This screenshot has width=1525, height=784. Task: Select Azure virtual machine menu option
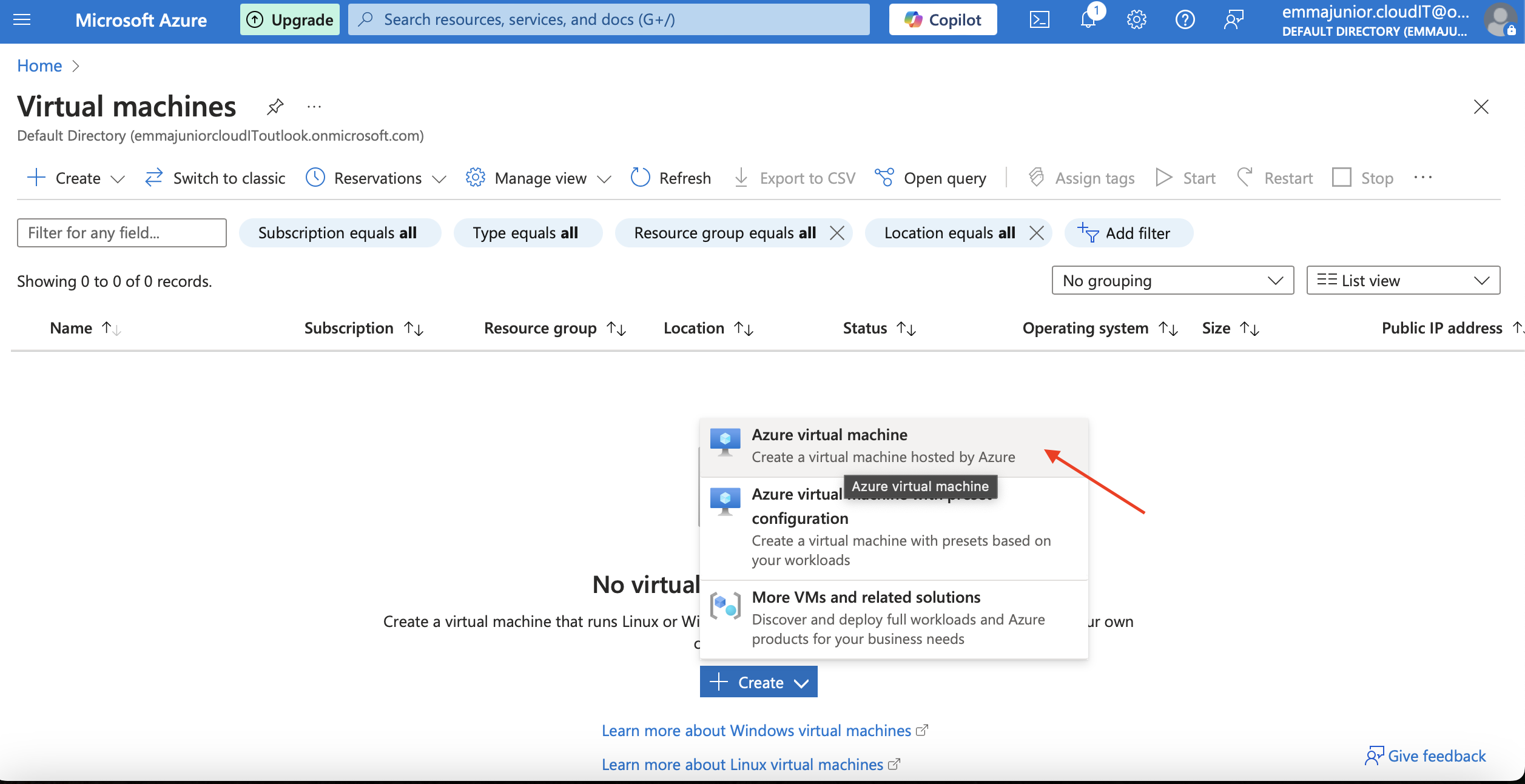pos(894,447)
